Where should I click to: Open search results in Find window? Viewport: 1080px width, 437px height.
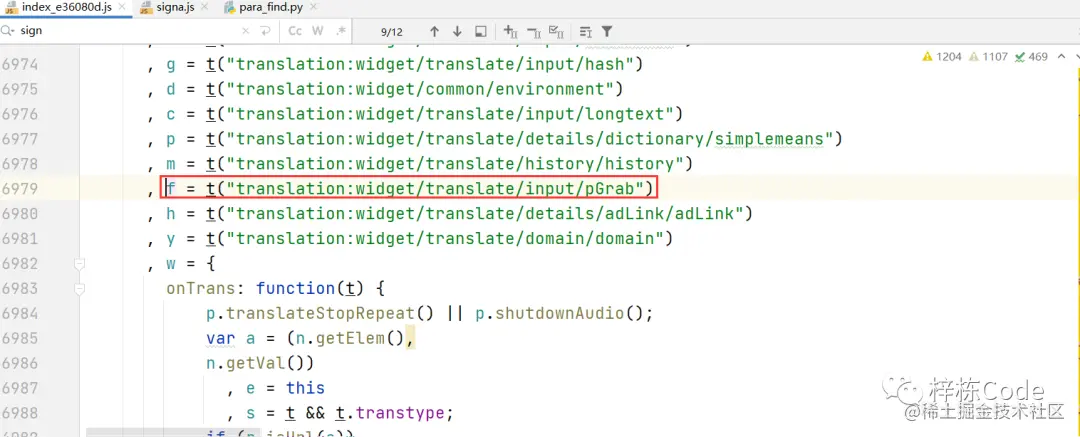tap(481, 31)
